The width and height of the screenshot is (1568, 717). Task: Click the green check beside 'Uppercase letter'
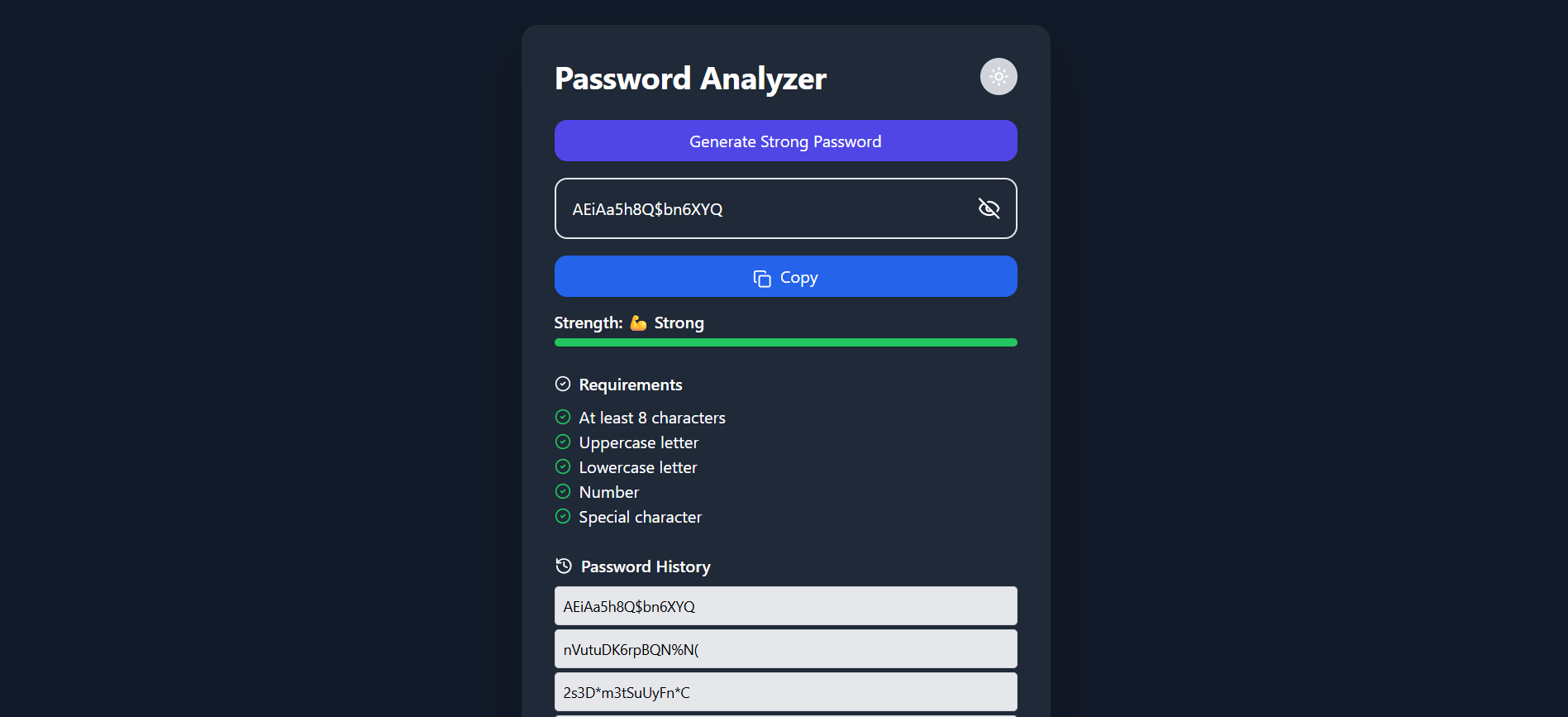coord(563,442)
